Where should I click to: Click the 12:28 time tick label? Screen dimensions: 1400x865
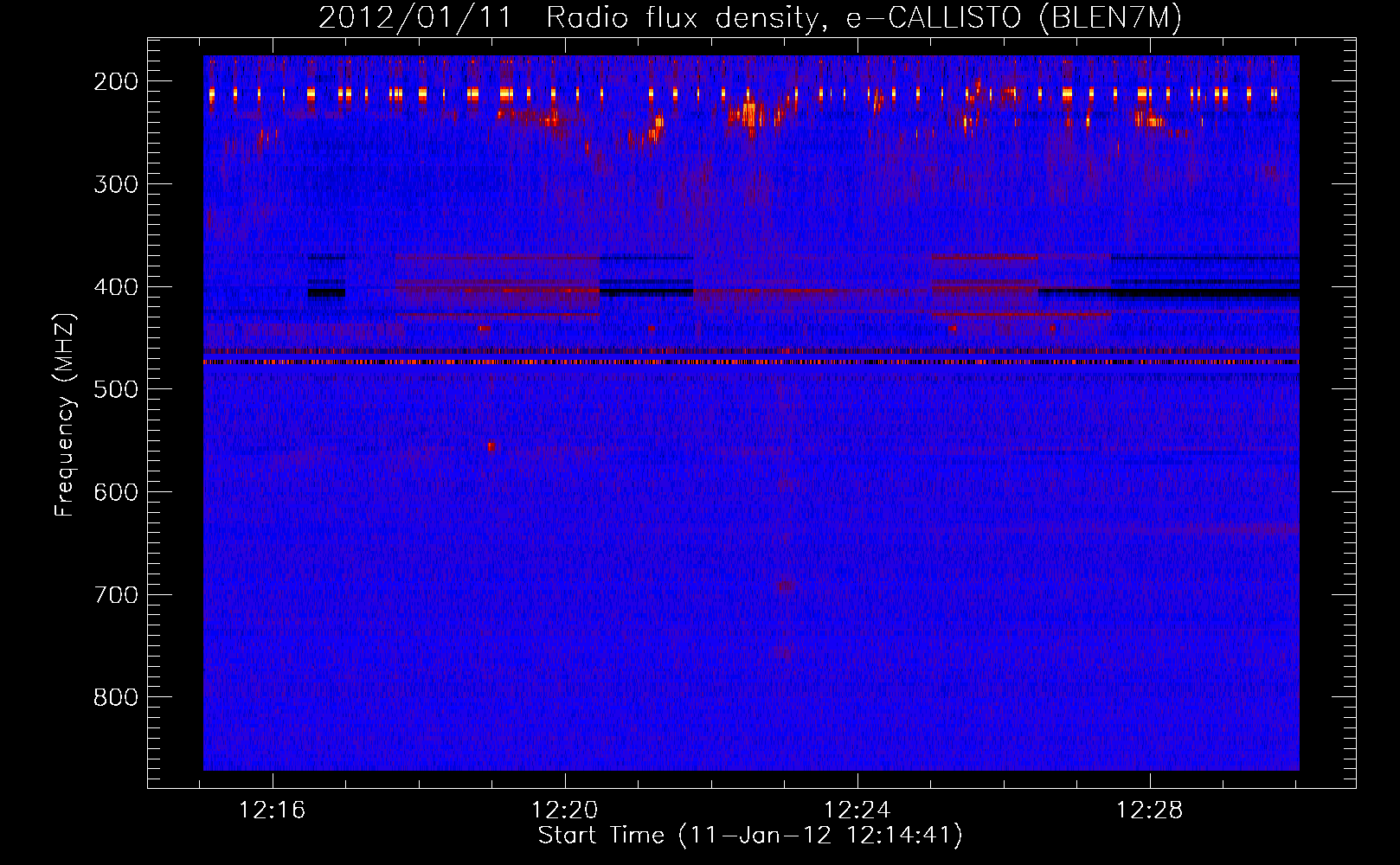[1150, 811]
